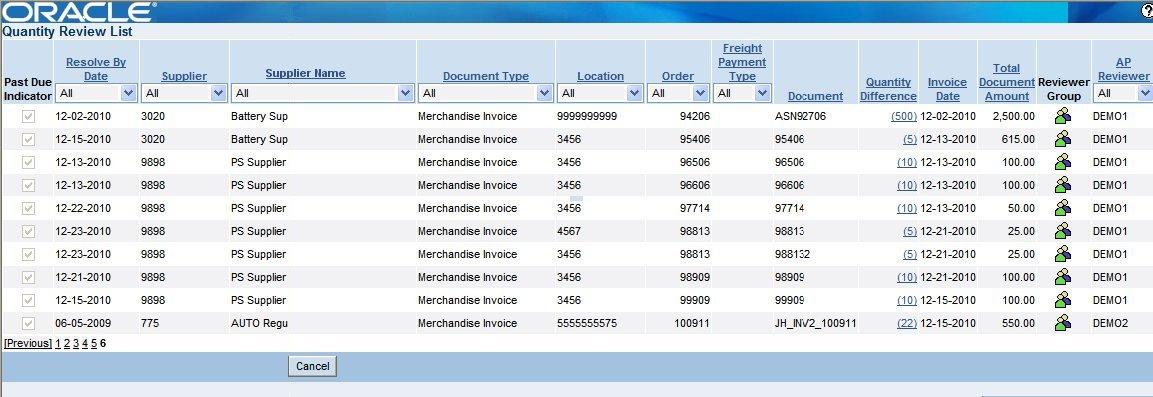Sort by Total Document Amount header
Screen dimensions: 1153x397
point(1007,82)
